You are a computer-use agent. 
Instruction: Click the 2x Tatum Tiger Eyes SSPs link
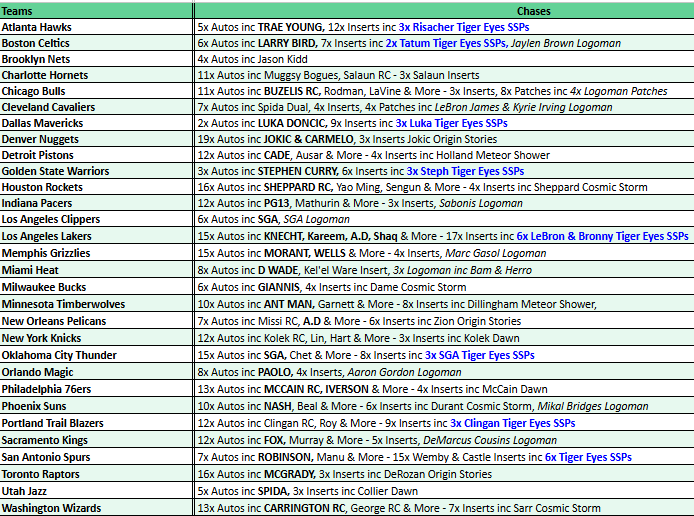(x=446, y=43)
